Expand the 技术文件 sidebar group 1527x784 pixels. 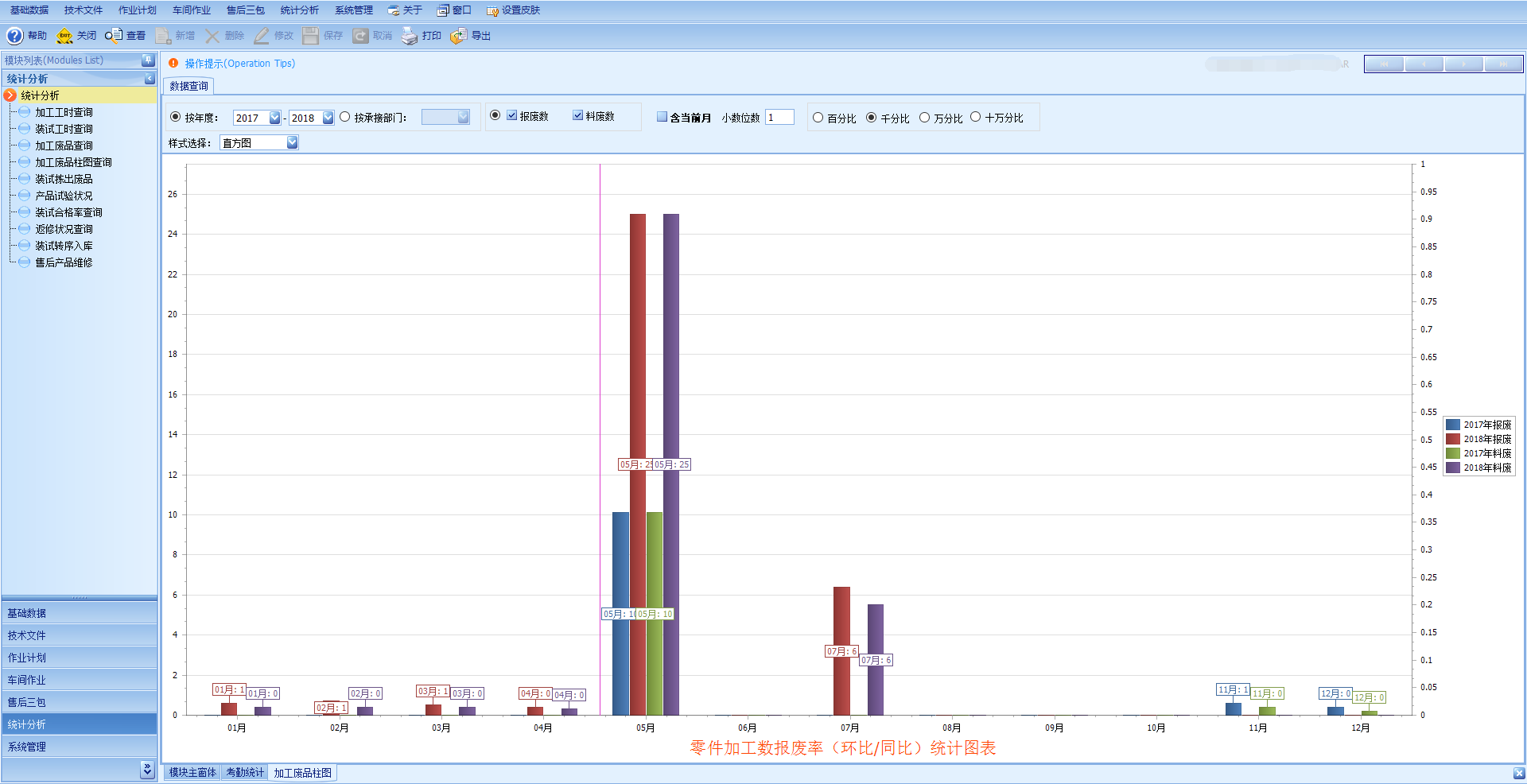pyautogui.click(x=80, y=635)
